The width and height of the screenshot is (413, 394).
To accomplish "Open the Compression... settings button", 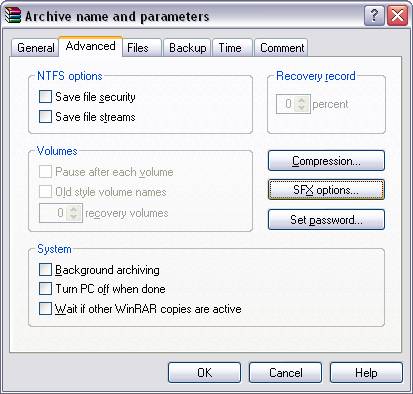I will coord(326,161).
